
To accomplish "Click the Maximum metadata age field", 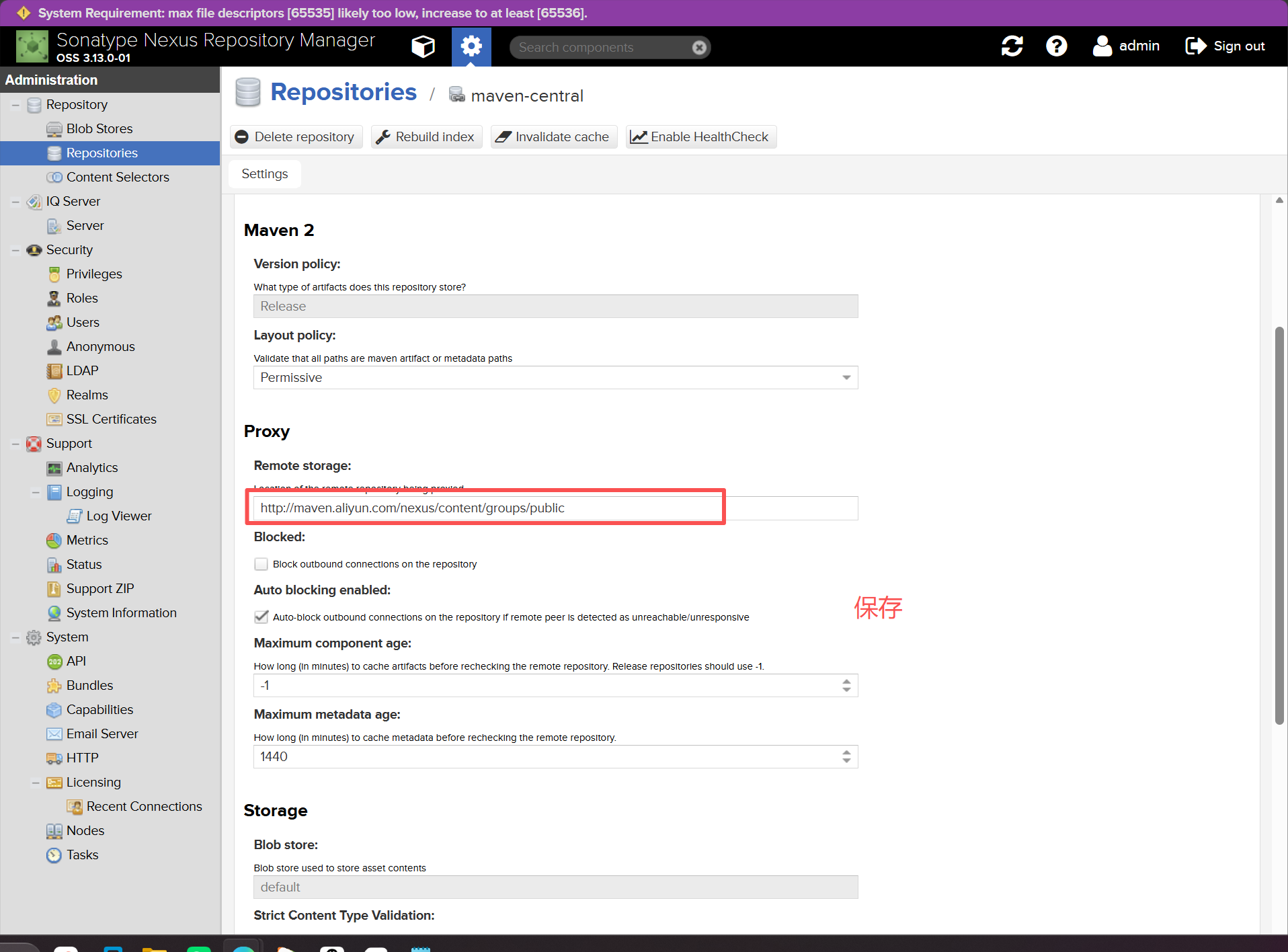I will (x=555, y=757).
